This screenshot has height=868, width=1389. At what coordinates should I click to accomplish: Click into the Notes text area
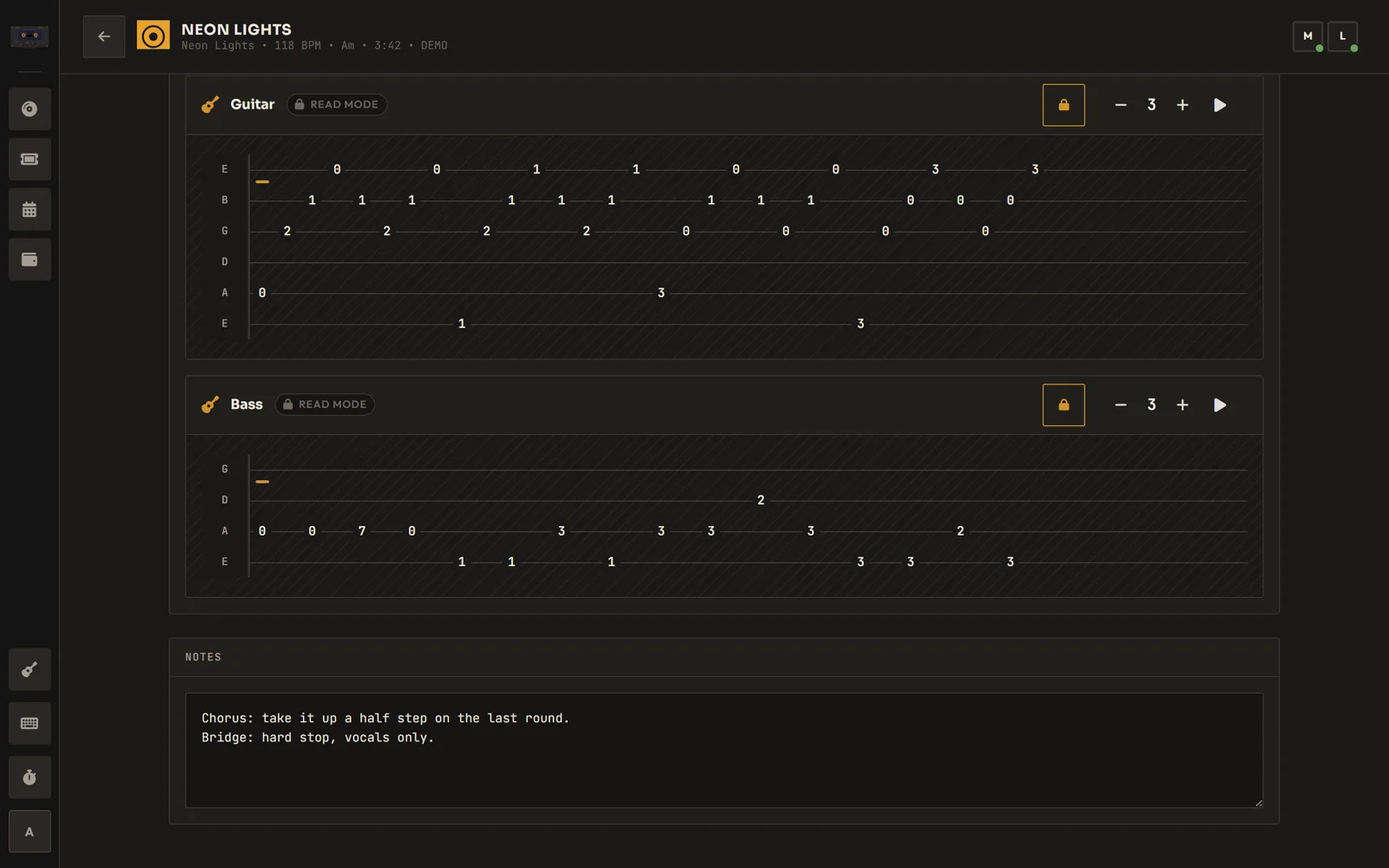tap(724, 750)
